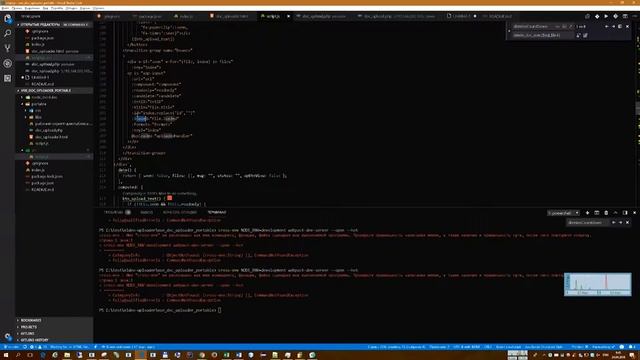Kill the terminal with trash icon

(x=606, y=213)
